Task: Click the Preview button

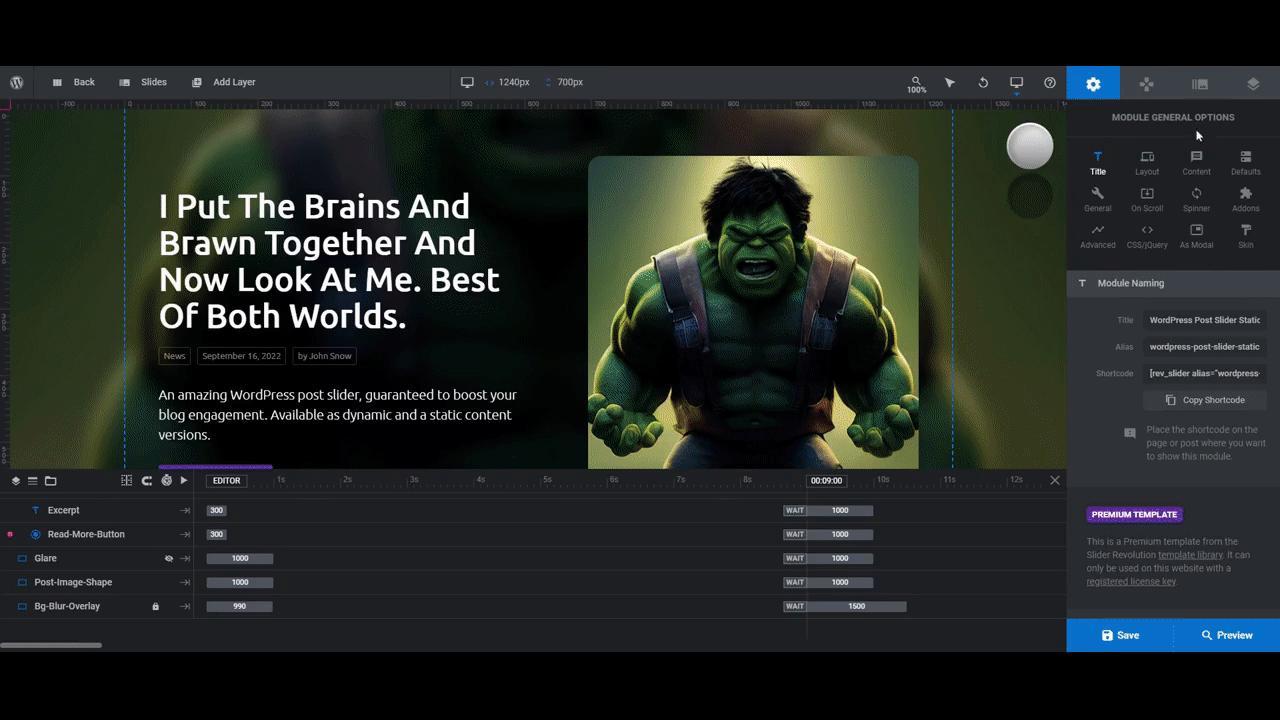Action: [1226, 635]
